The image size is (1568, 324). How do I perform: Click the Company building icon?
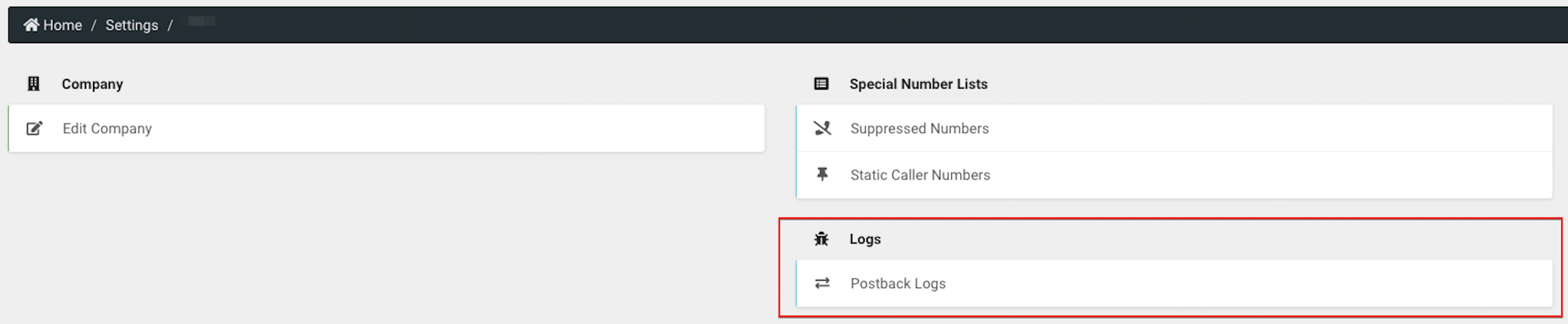tap(34, 84)
